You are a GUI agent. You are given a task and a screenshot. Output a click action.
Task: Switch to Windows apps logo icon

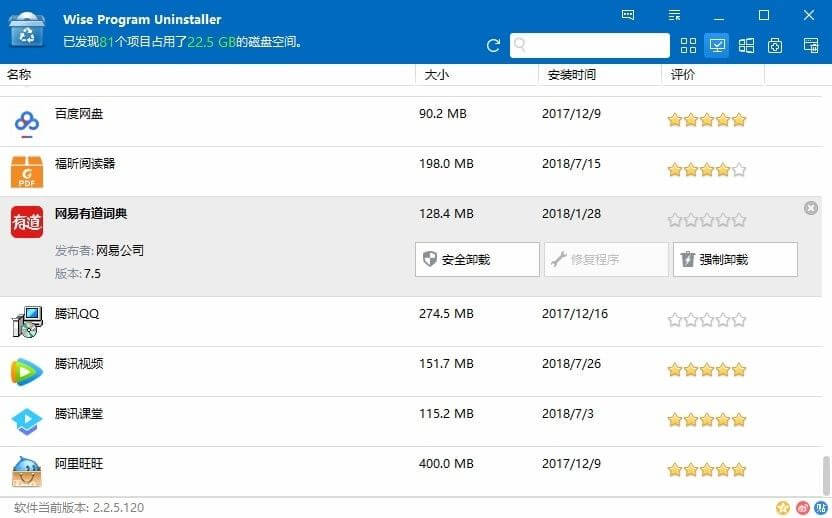746,45
